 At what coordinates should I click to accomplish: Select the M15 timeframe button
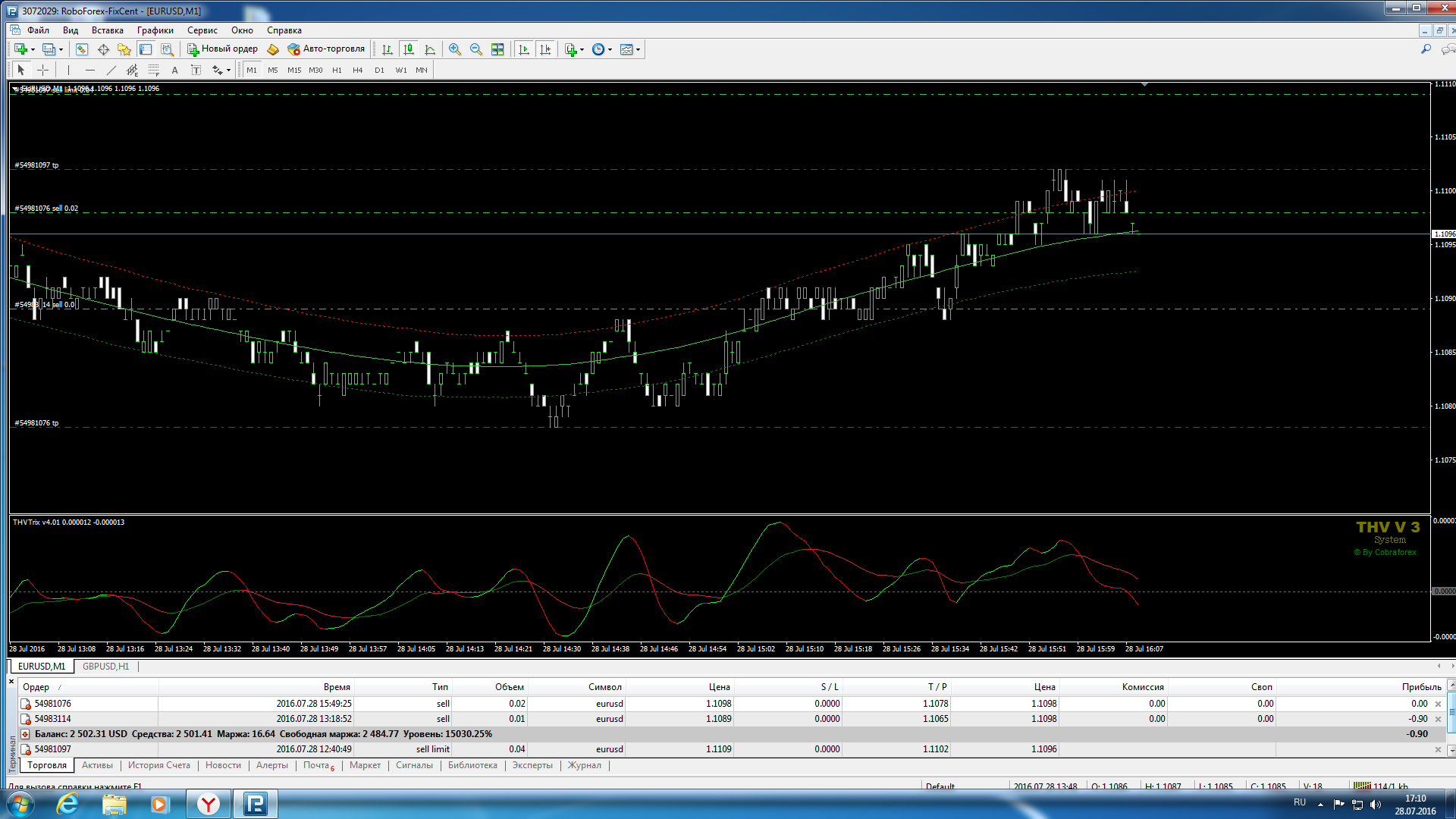(x=294, y=70)
